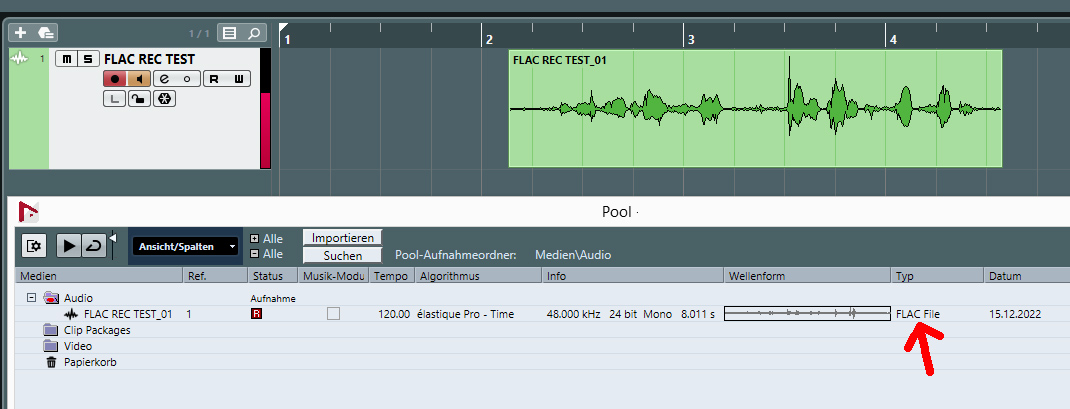
Task: Open the Ansicht/Spalten dropdown
Action: click(186, 245)
